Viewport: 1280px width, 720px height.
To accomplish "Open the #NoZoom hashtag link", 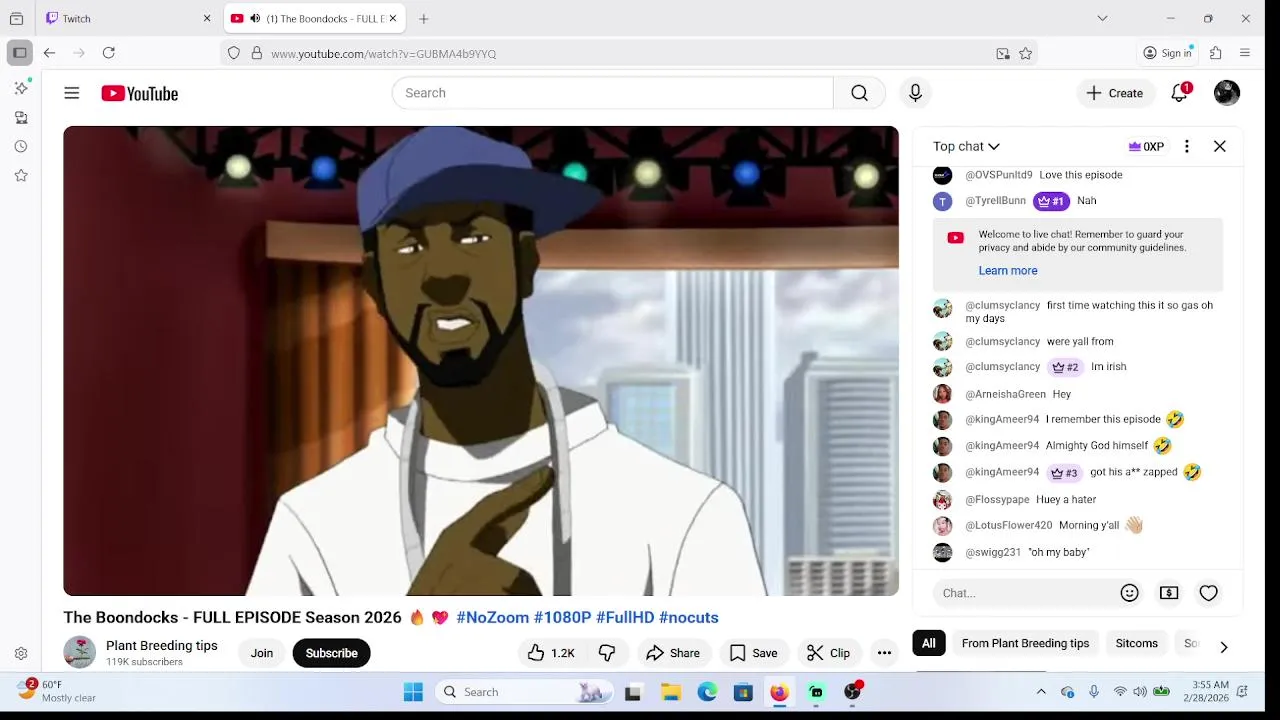I will (492, 618).
